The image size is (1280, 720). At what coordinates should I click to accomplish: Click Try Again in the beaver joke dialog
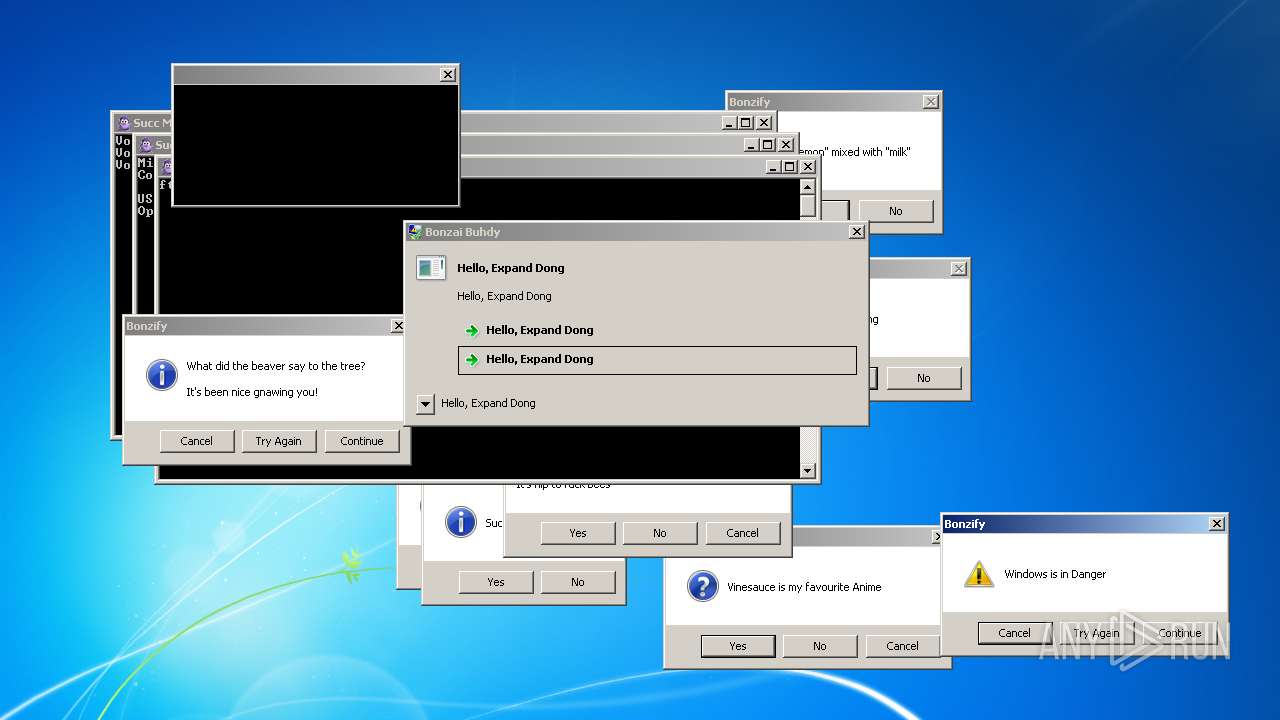click(x=279, y=441)
